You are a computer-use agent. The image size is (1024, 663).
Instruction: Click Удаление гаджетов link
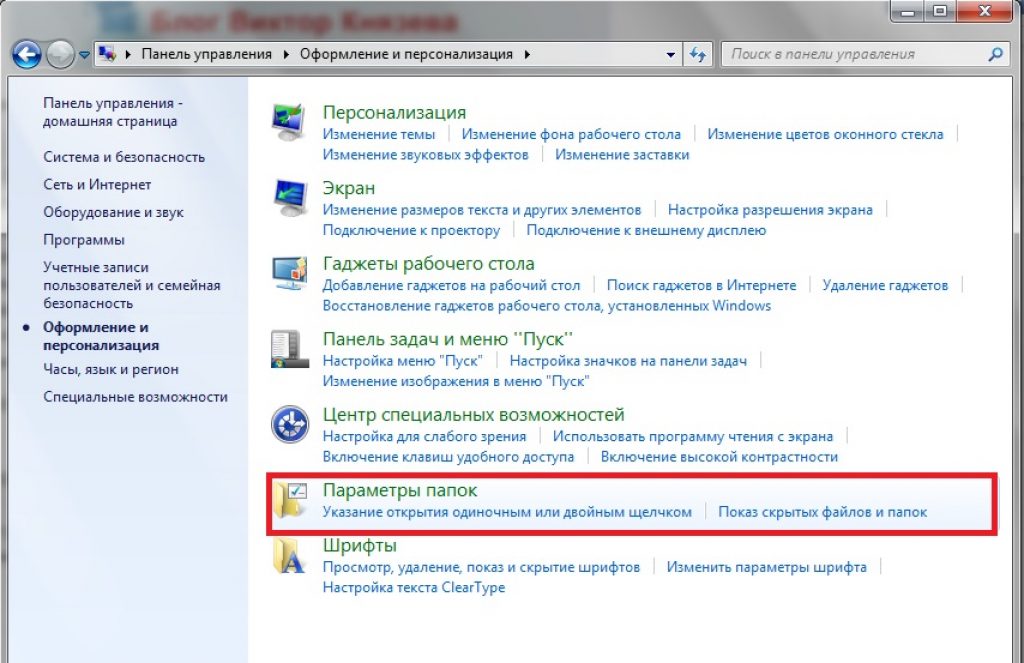coord(886,285)
